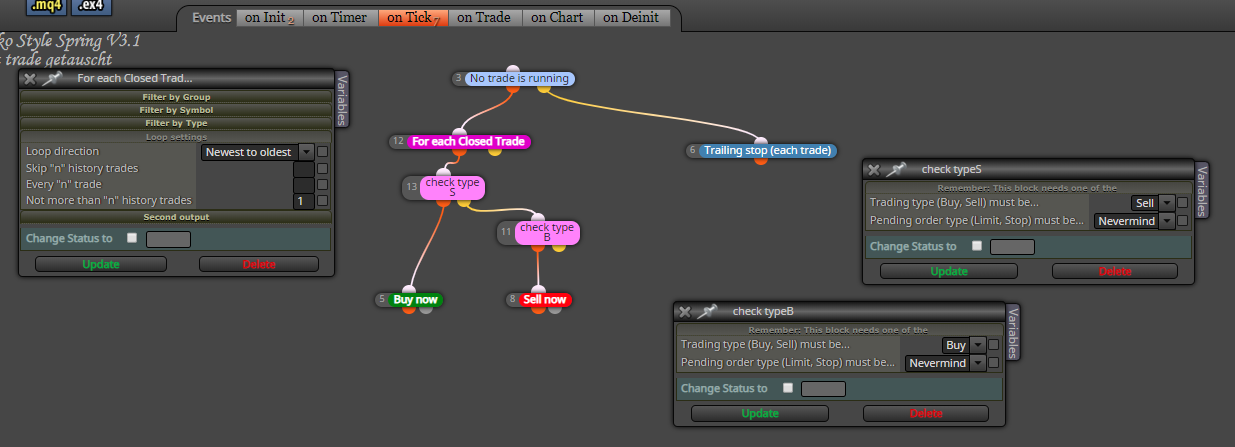
Task: Select the Sell now block
Action: pos(545,299)
